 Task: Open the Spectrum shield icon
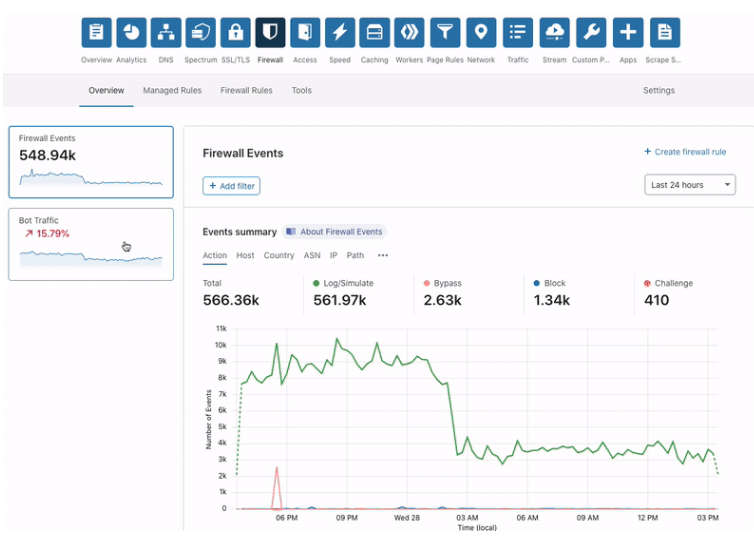point(201,32)
